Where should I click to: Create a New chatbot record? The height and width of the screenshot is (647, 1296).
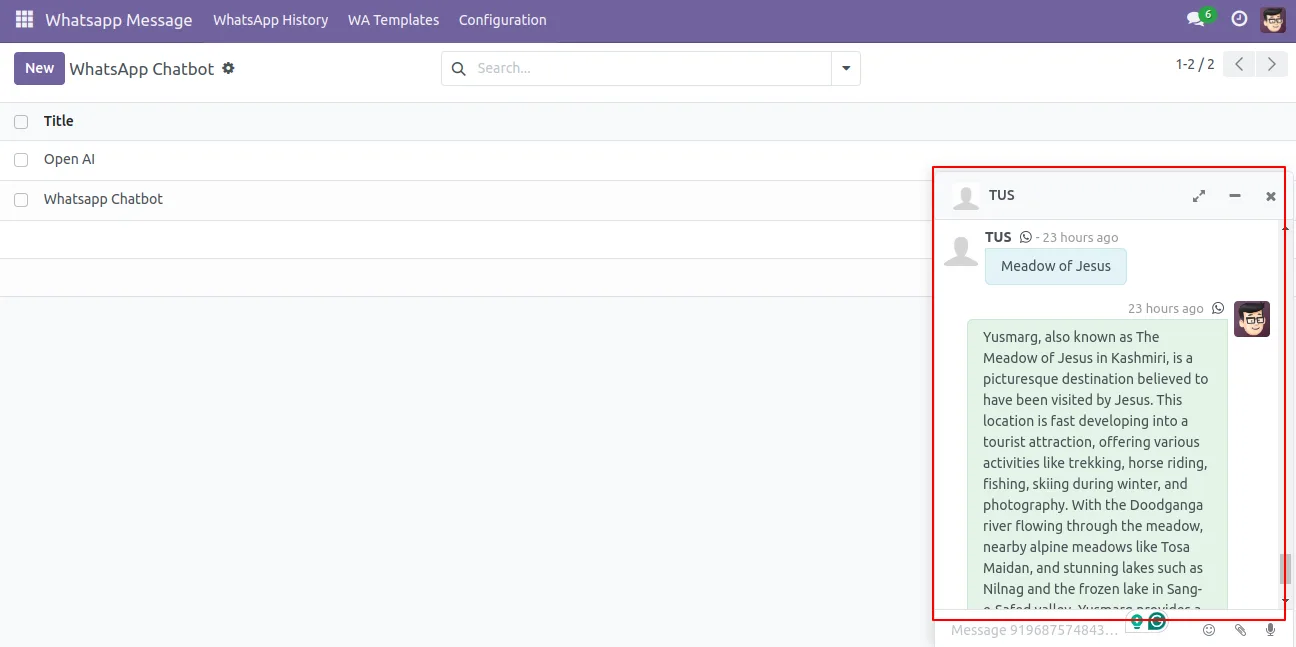click(39, 68)
